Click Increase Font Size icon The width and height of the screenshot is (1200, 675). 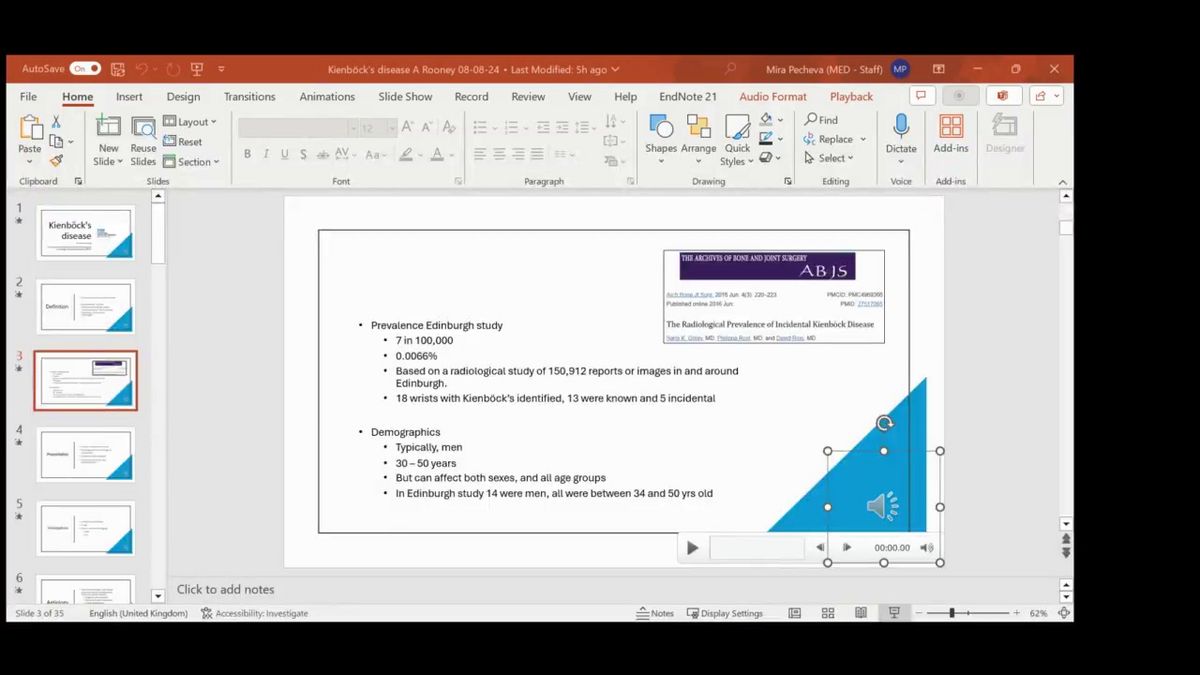pos(407,127)
